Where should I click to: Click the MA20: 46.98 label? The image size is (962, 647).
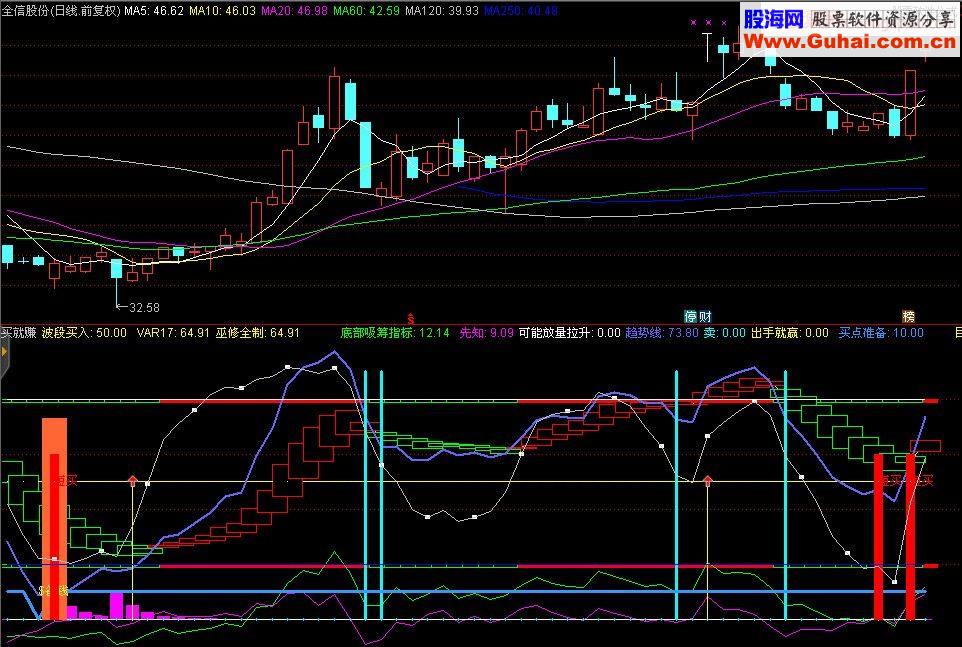pyautogui.click(x=294, y=10)
